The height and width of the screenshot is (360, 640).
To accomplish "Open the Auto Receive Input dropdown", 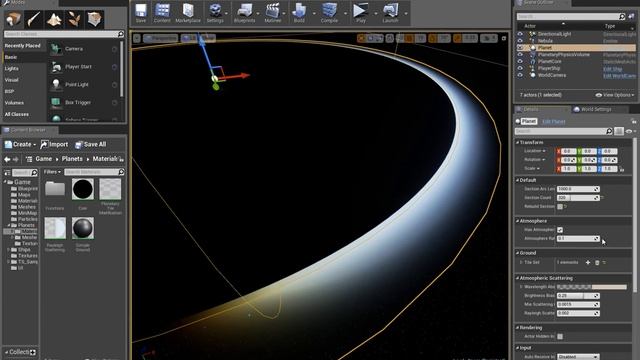I will click(x=578, y=357).
